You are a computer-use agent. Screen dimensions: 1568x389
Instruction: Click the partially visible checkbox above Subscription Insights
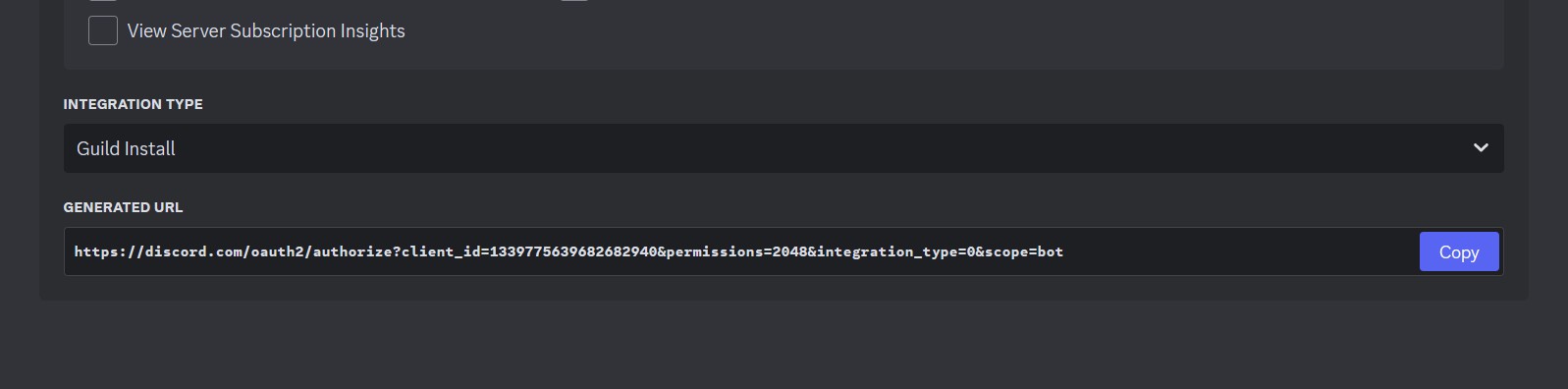pos(103,1)
